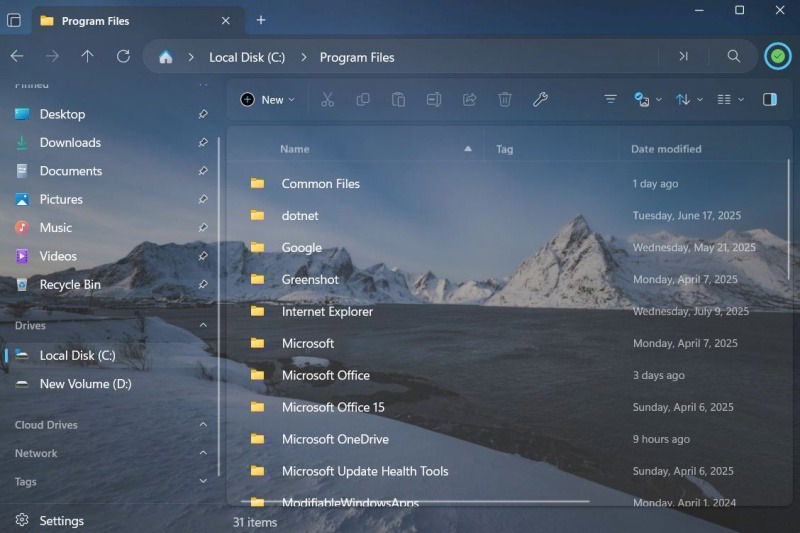The width and height of the screenshot is (800, 533).
Task: Collapse the Drives section in sidebar
Action: pyautogui.click(x=203, y=326)
